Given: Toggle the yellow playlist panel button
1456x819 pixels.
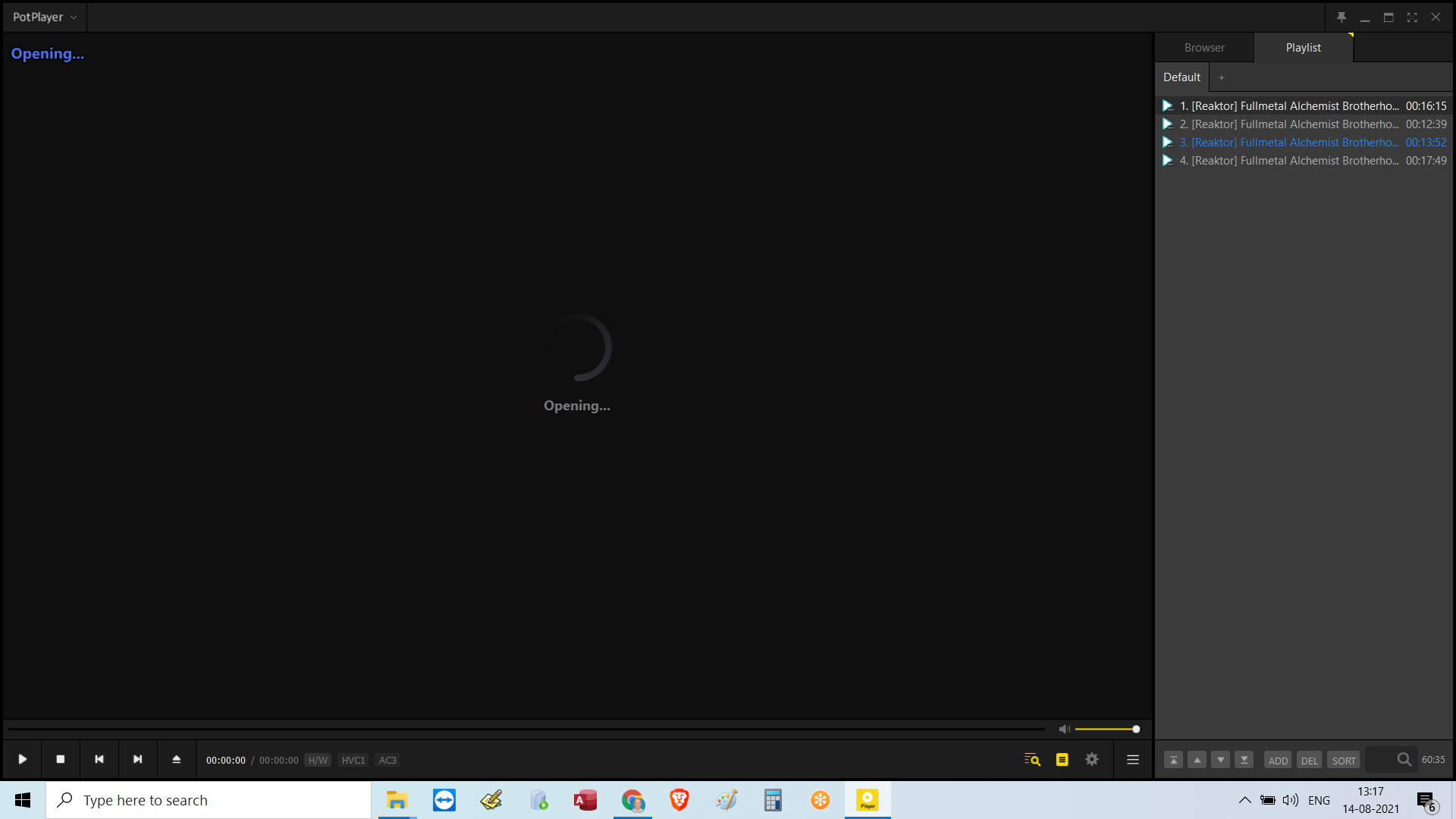Looking at the screenshot, I should 1062,759.
